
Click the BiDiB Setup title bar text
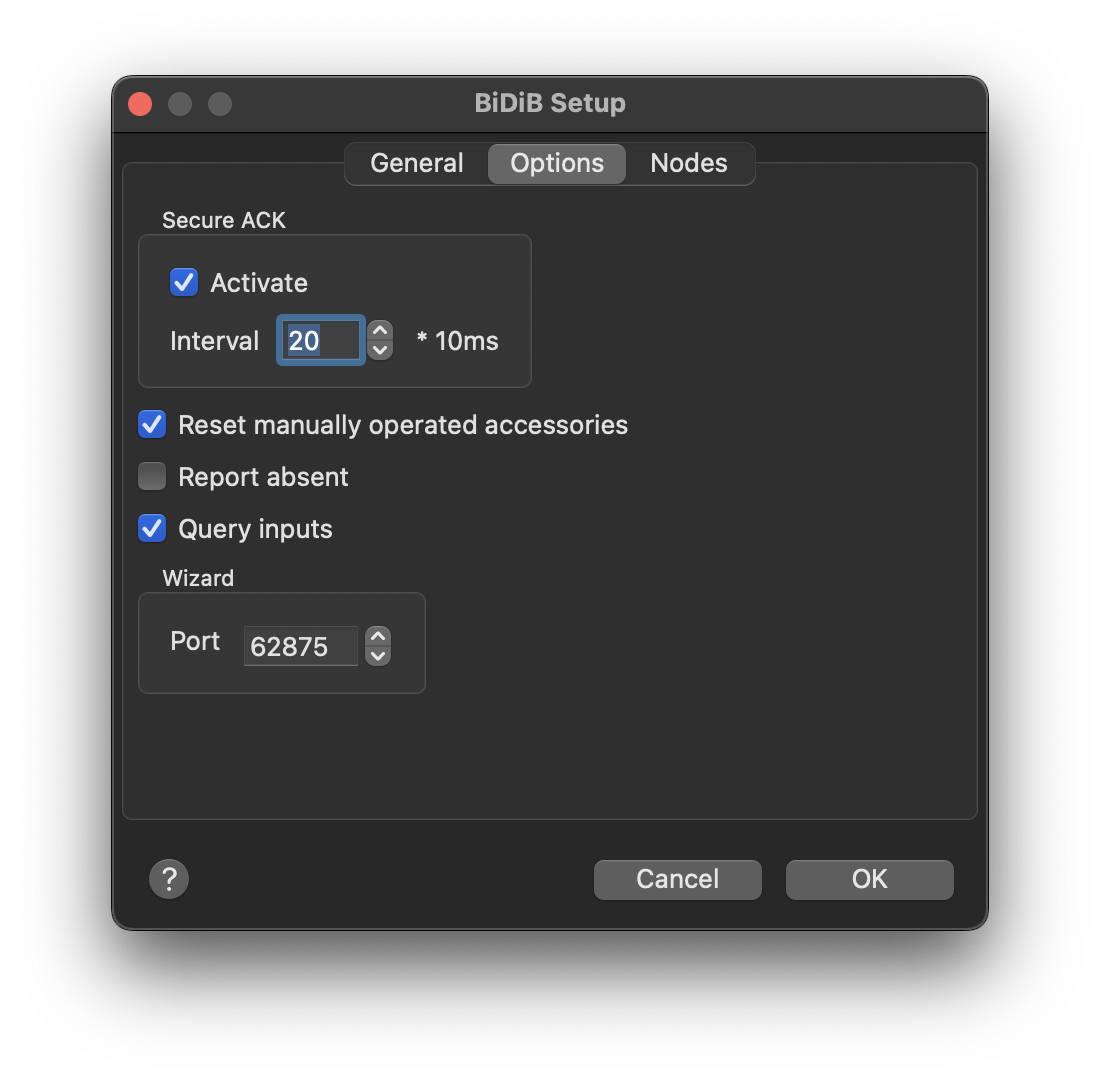[550, 103]
